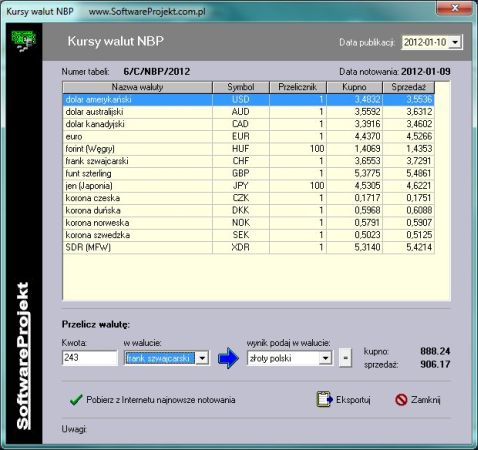
Task: Expand the 'wynik podaj w walucie' dropdown arrow
Action: click(x=325, y=358)
